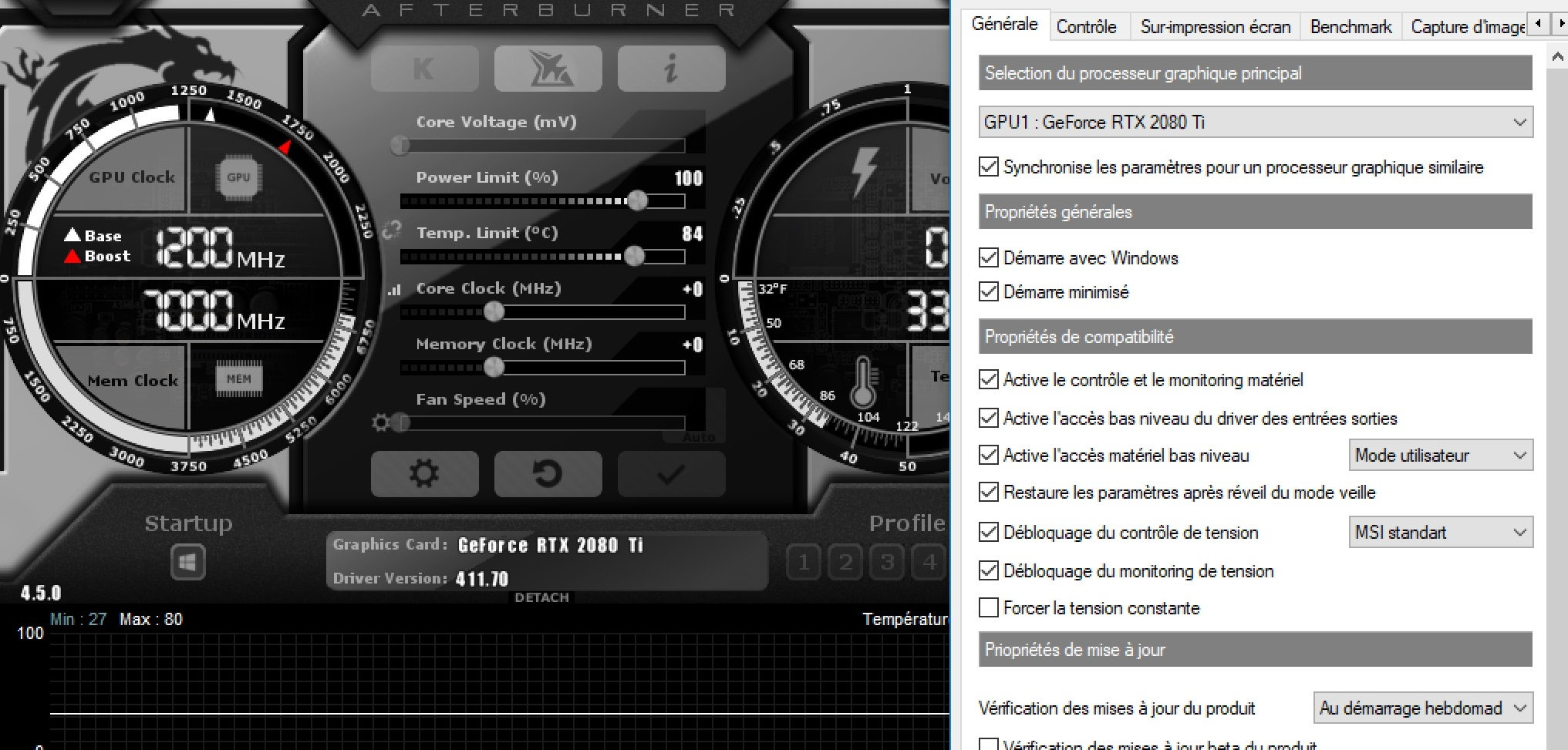Viewport: 1568px width, 750px height.
Task: Click the Fan Speed Auto button
Action: click(699, 437)
